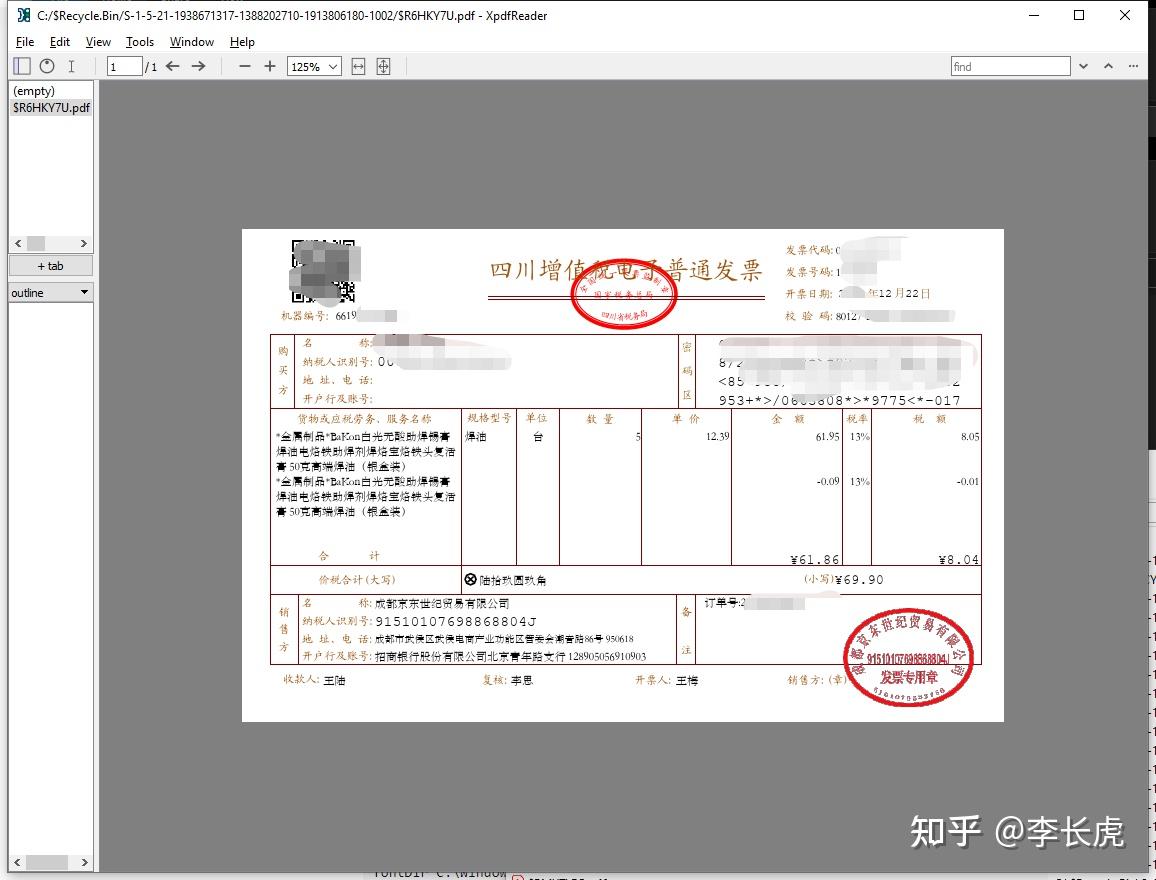
Task: Select the text selection I-beam tool
Action: point(72,66)
